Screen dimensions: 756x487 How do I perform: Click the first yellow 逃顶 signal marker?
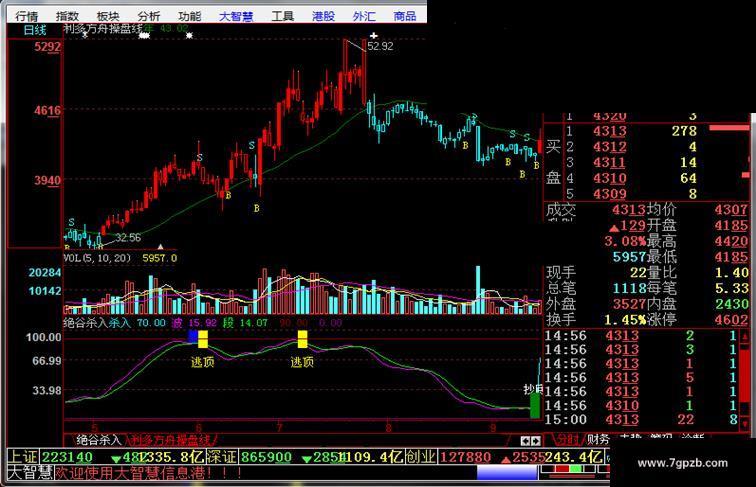coord(203,339)
